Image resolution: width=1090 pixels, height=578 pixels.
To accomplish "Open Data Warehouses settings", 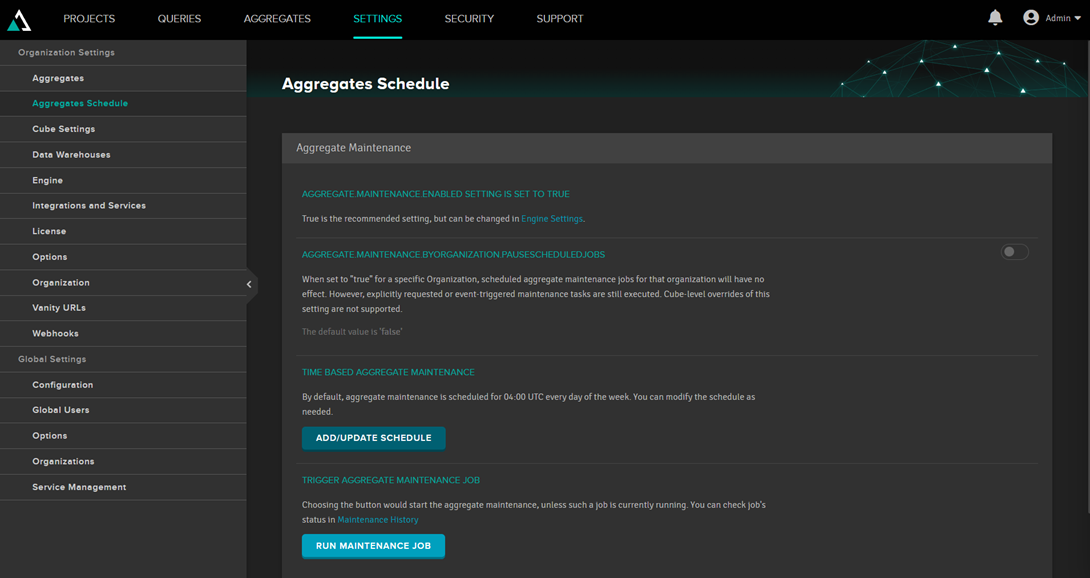I will pyautogui.click(x=71, y=155).
